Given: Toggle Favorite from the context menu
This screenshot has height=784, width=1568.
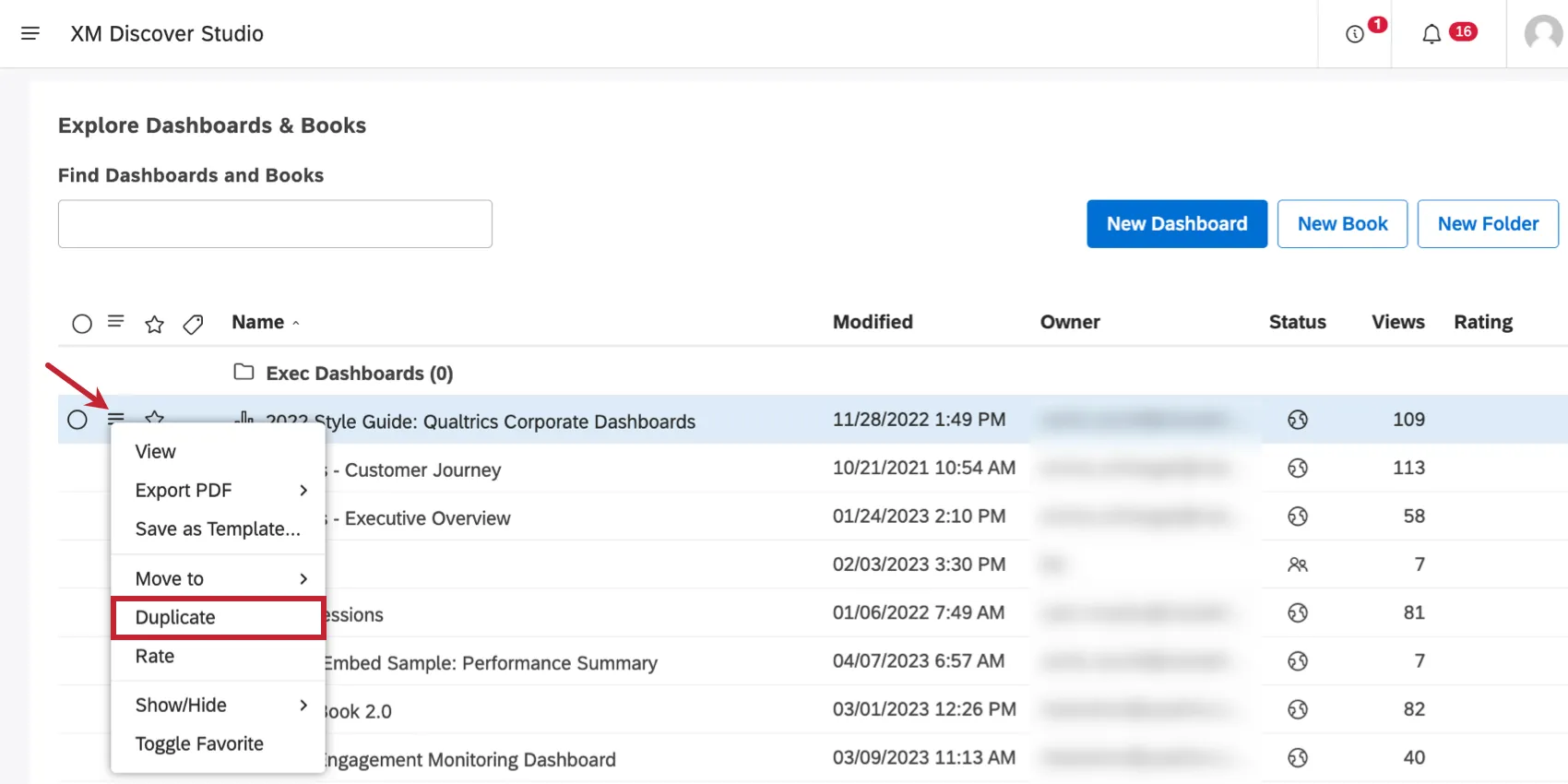Looking at the screenshot, I should [199, 743].
